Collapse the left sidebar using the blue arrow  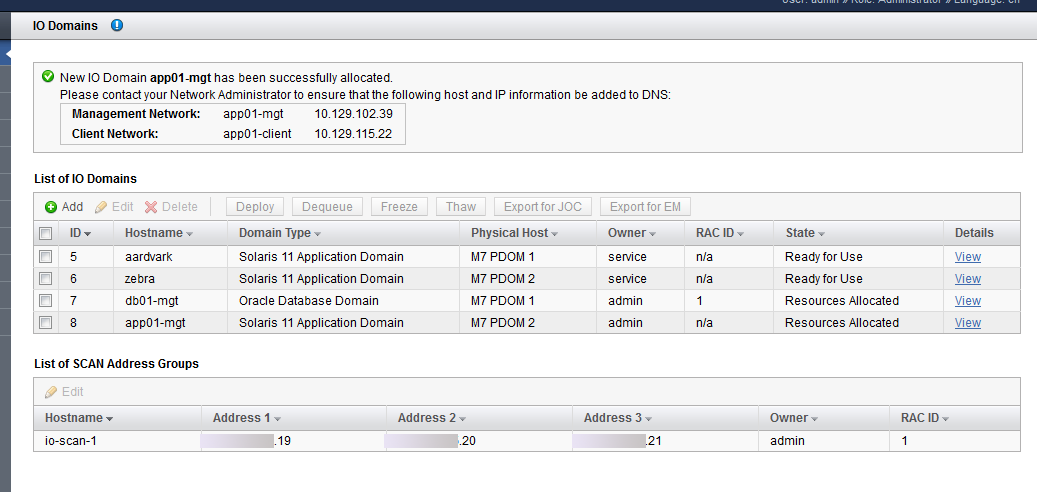[x=6, y=53]
